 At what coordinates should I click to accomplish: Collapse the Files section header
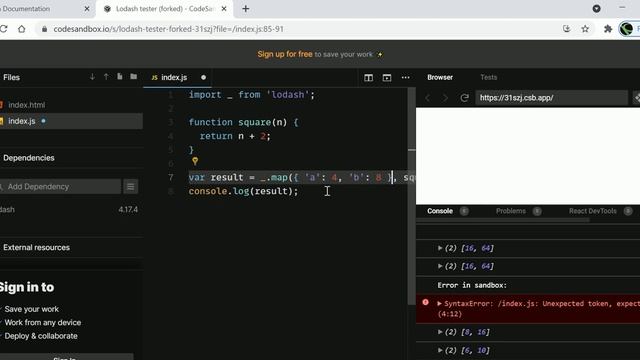(x=11, y=78)
